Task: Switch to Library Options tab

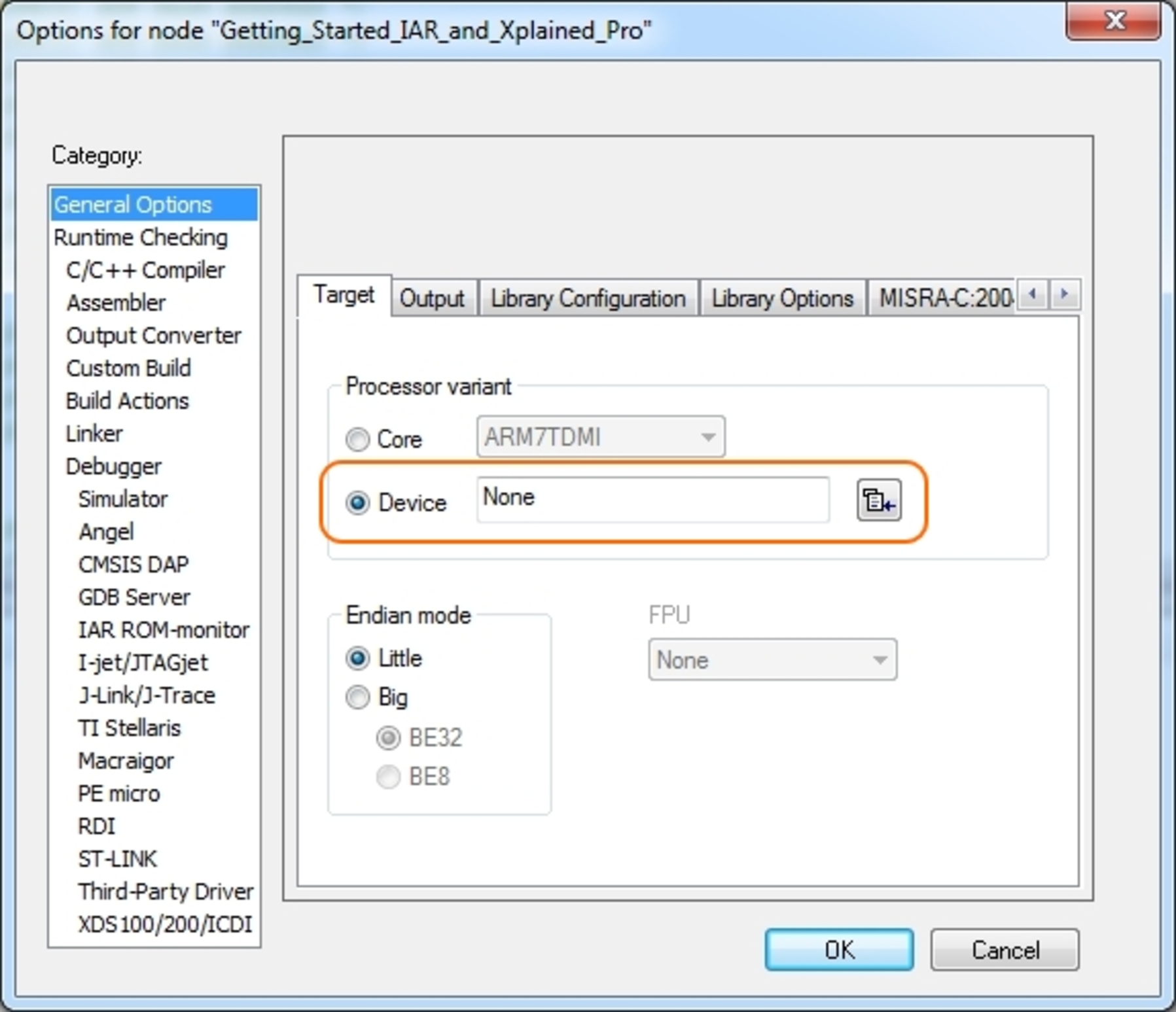Action: 782,298
